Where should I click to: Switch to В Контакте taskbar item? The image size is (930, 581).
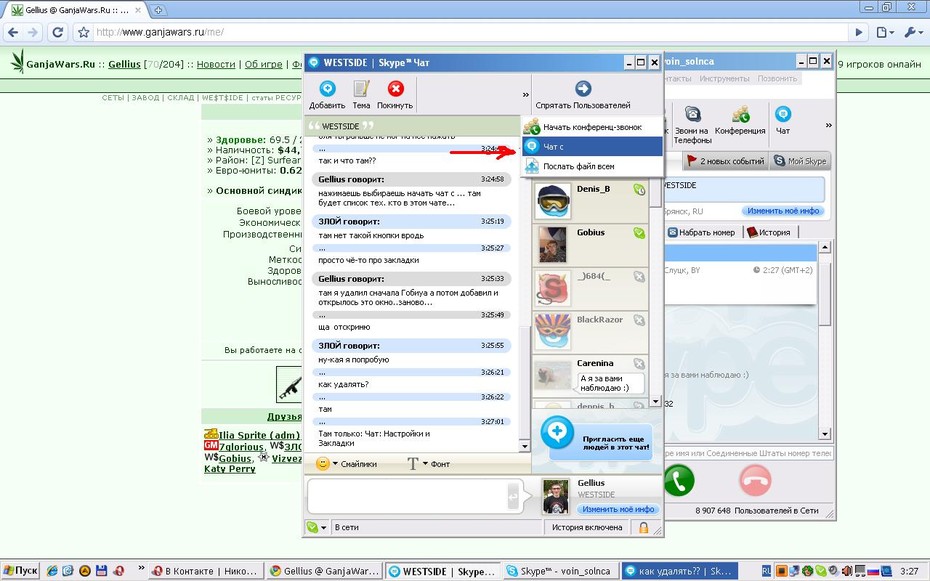(x=205, y=571)
